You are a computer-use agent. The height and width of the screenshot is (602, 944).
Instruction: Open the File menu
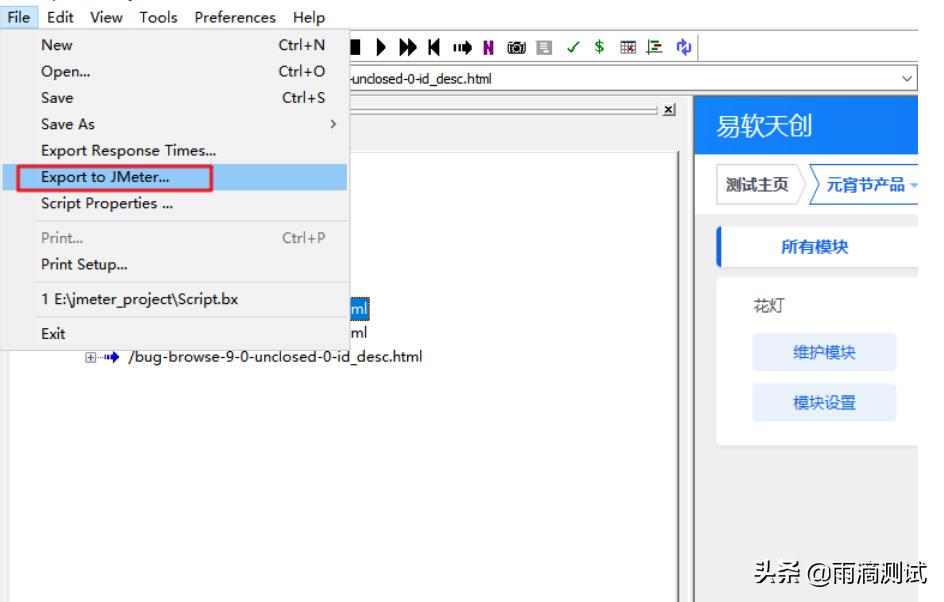[19, 17]
